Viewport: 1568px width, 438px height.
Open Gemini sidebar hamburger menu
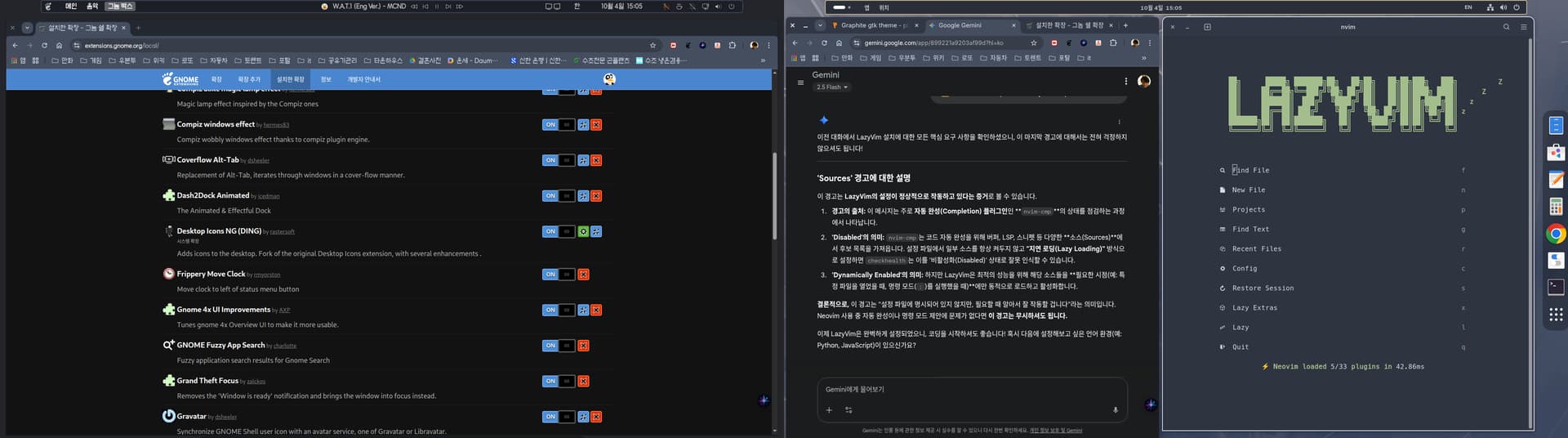pos(800,82)
